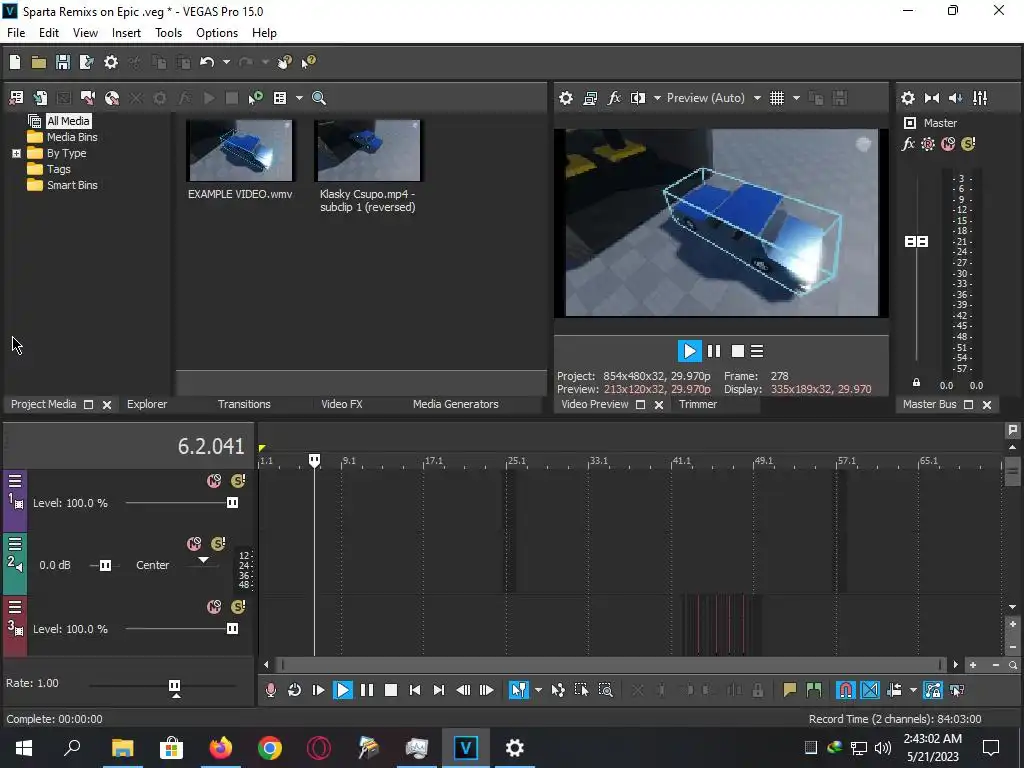Viewport: 1024px width, 768px height.
Task: Select the EXAMPLE VIDEO.wmv thumbnail
Action: pos(240,151)
